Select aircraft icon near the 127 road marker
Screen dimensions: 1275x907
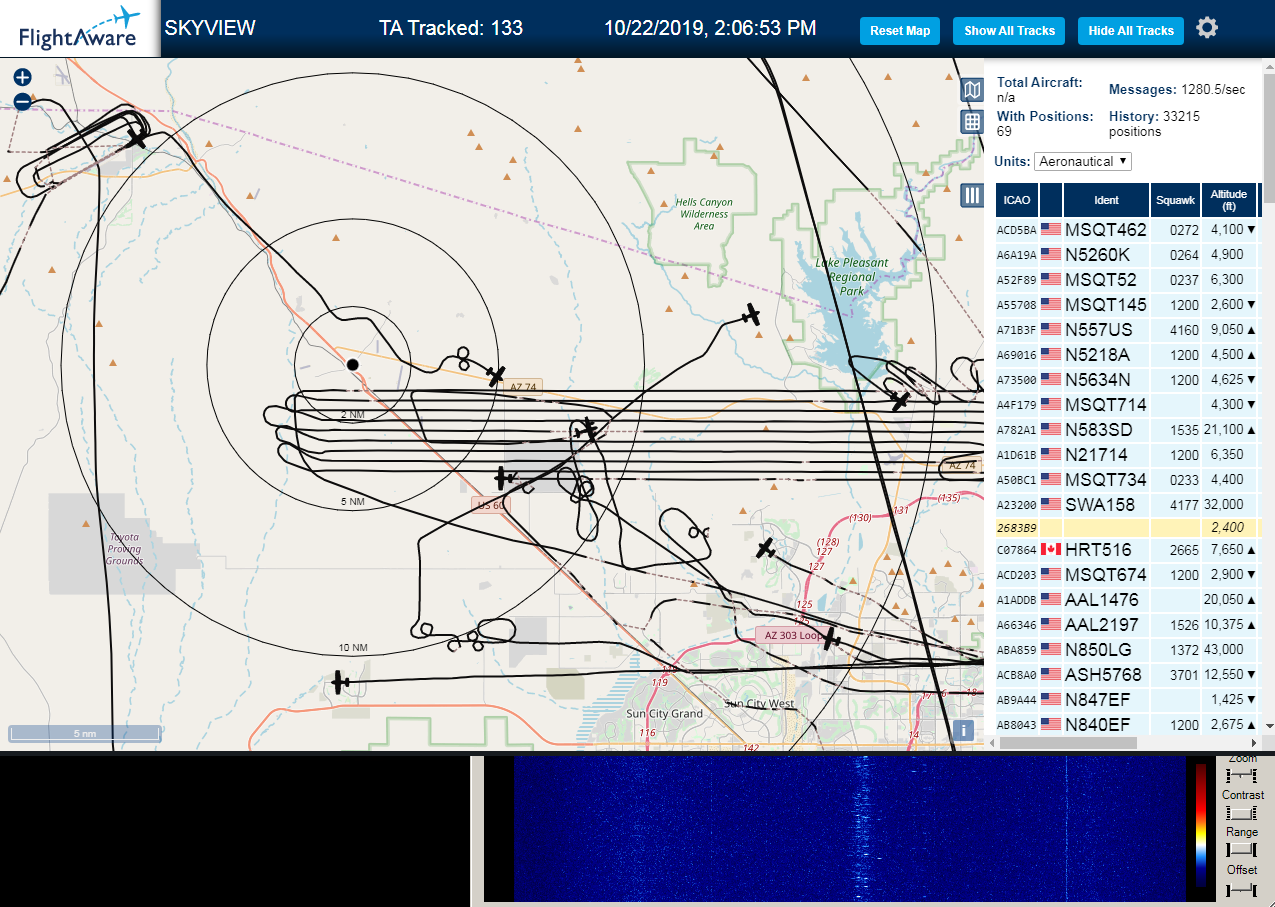click(765, 548)
